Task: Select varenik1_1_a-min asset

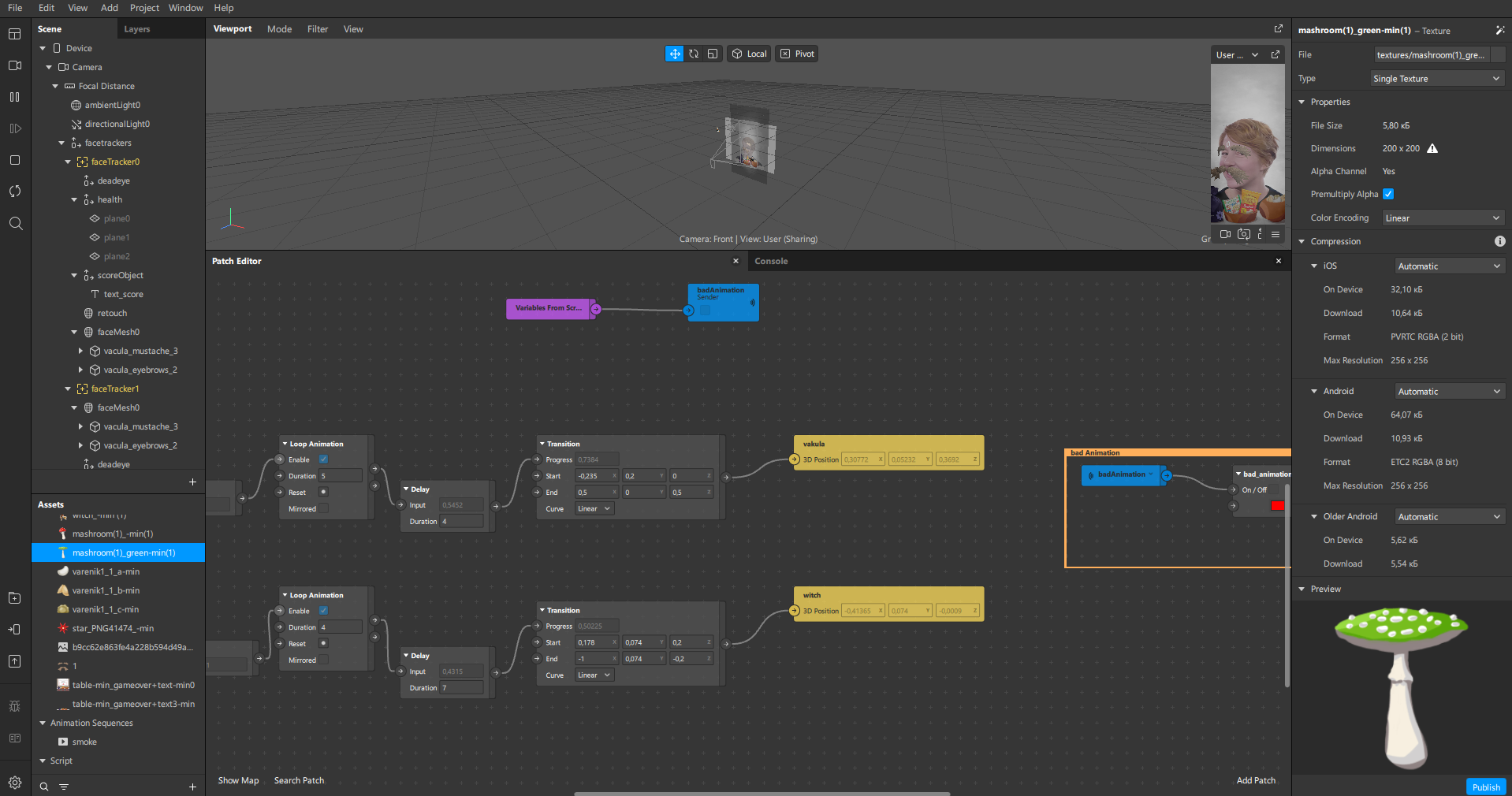Action: coord(106,571)
